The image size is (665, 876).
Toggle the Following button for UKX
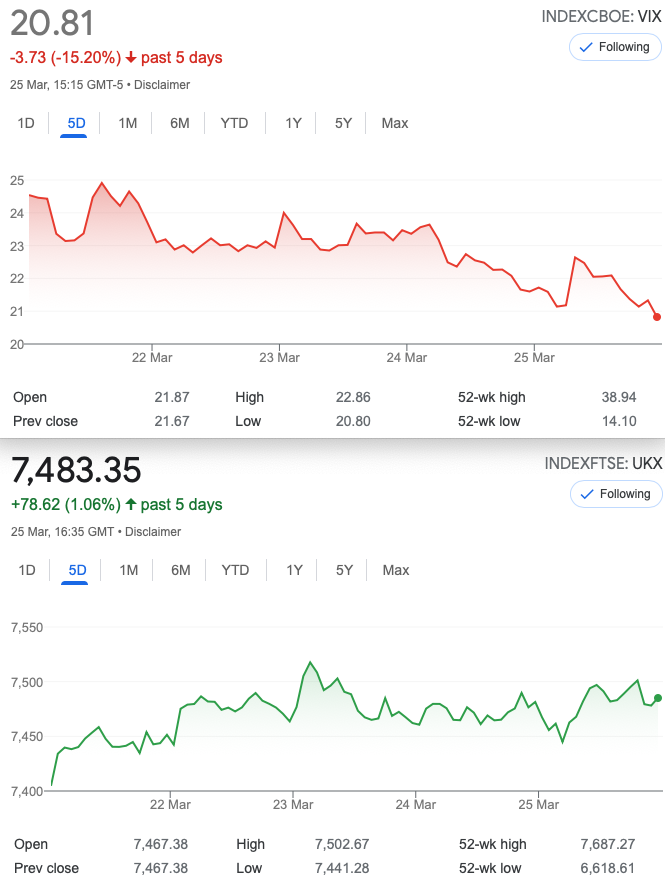614,494
